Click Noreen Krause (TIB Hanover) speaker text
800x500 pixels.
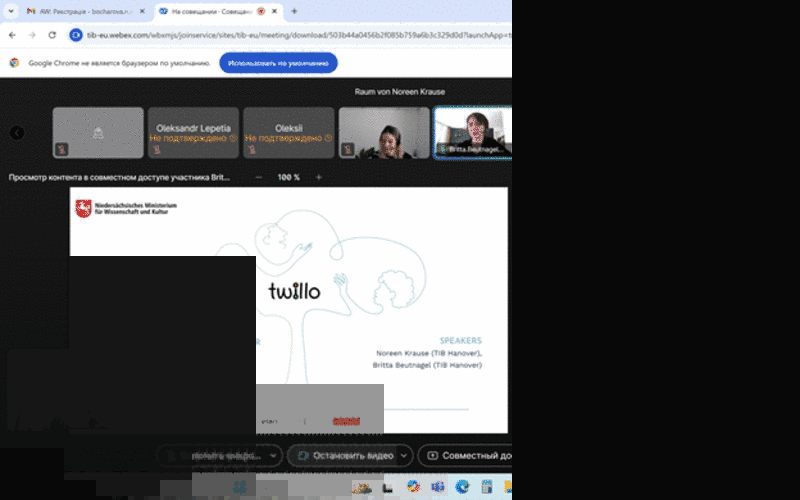pyautogui.click(x=429, y=353)
